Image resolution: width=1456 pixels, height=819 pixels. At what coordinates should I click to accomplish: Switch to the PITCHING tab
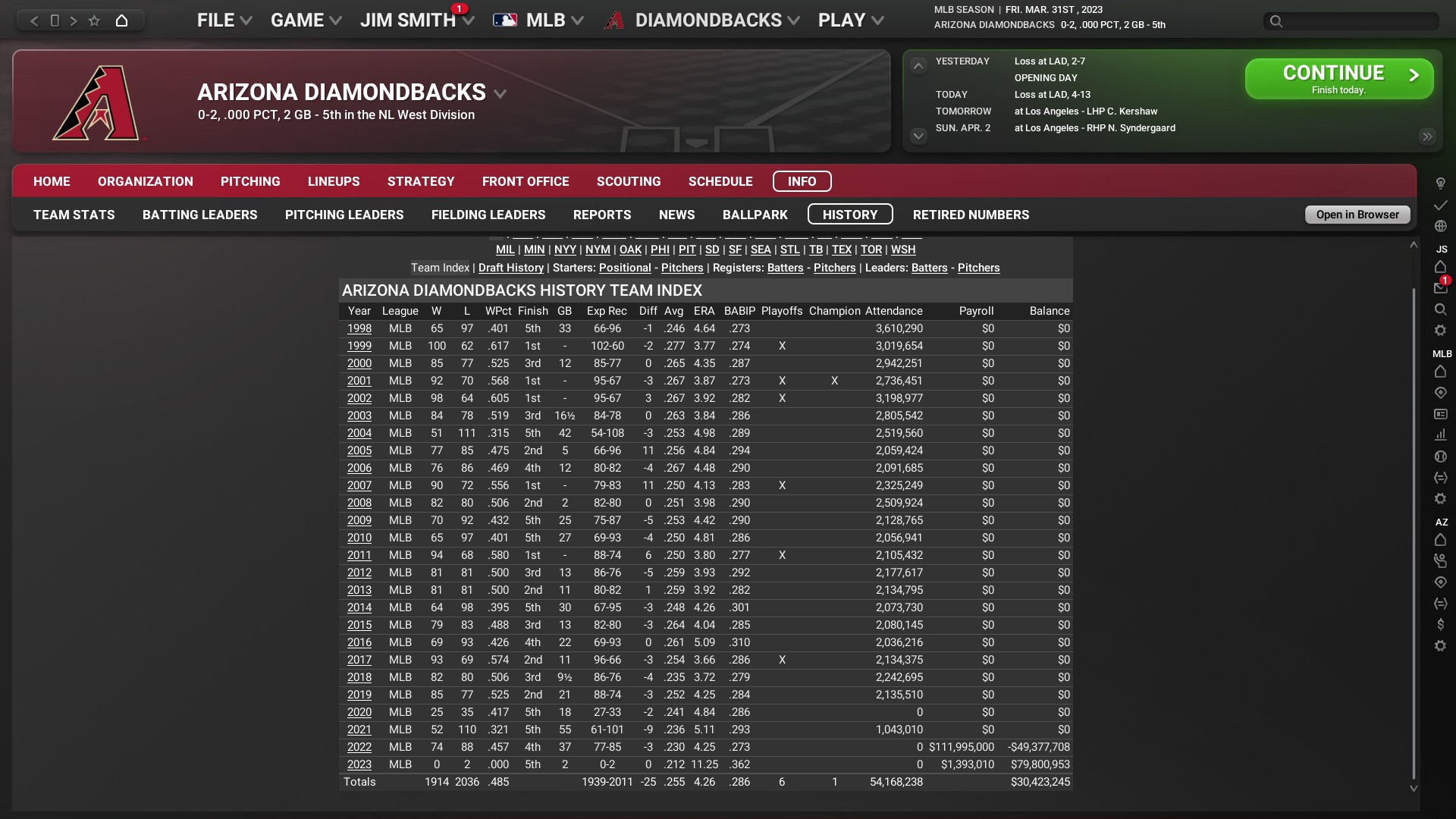[250, 181]
